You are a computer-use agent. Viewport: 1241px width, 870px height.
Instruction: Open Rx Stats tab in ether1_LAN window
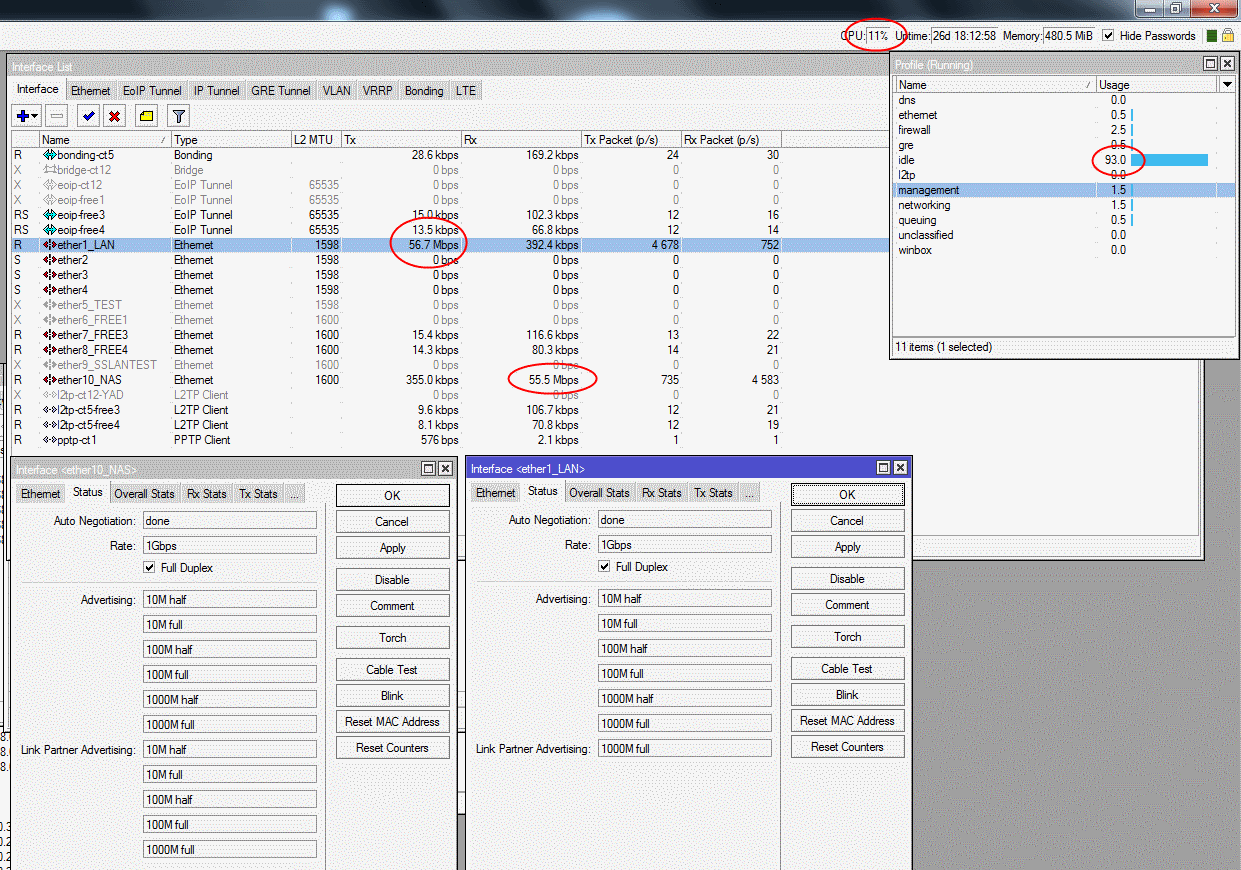click(x=662, y=492)
